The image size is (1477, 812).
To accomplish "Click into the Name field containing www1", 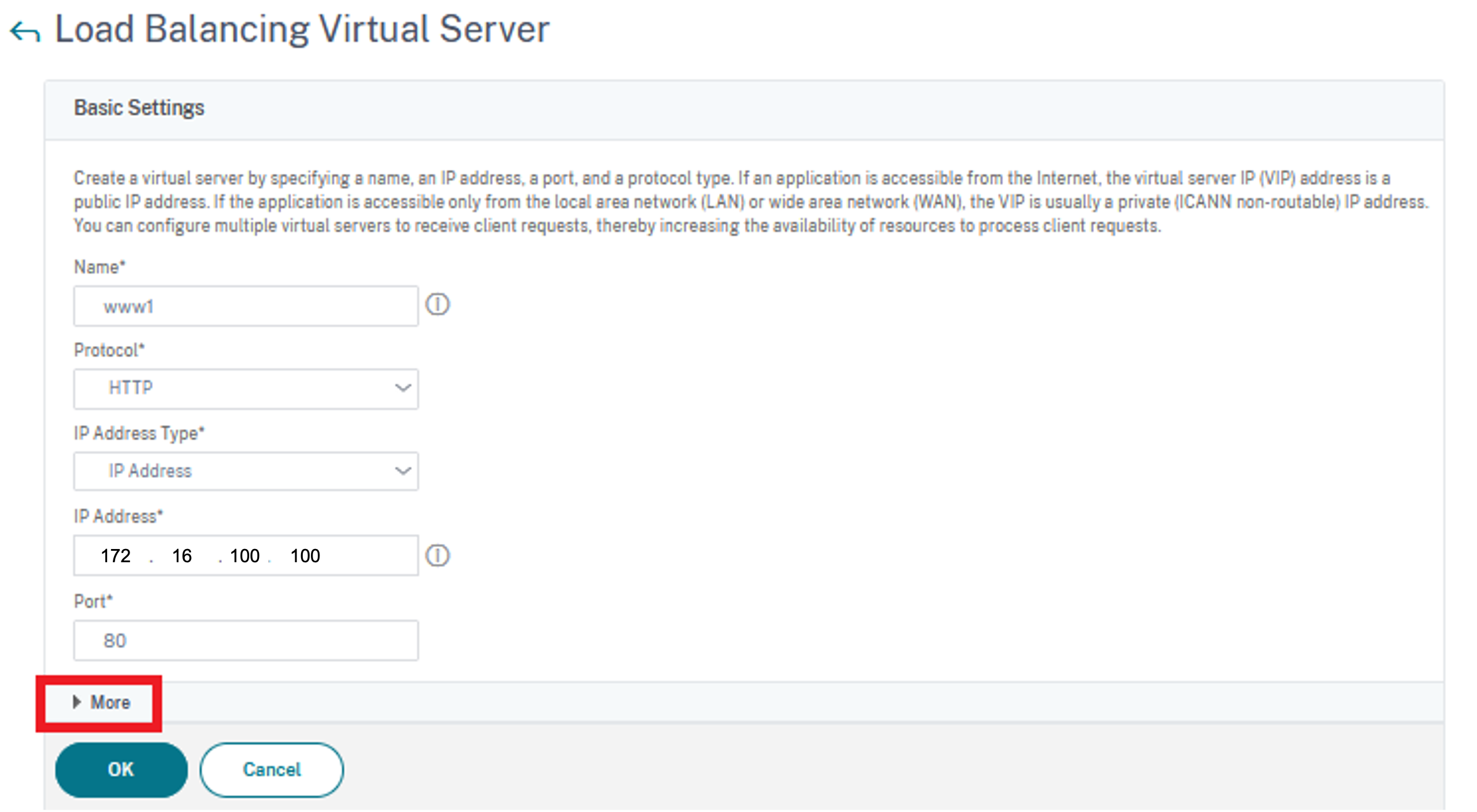I will [x=245, y=307].
